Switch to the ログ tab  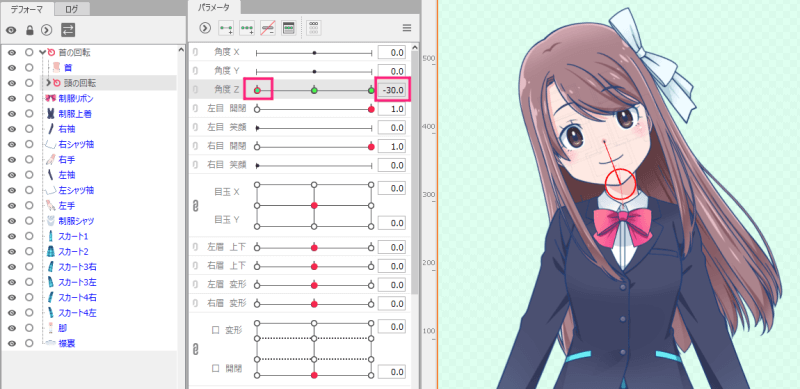pos(71,9)
